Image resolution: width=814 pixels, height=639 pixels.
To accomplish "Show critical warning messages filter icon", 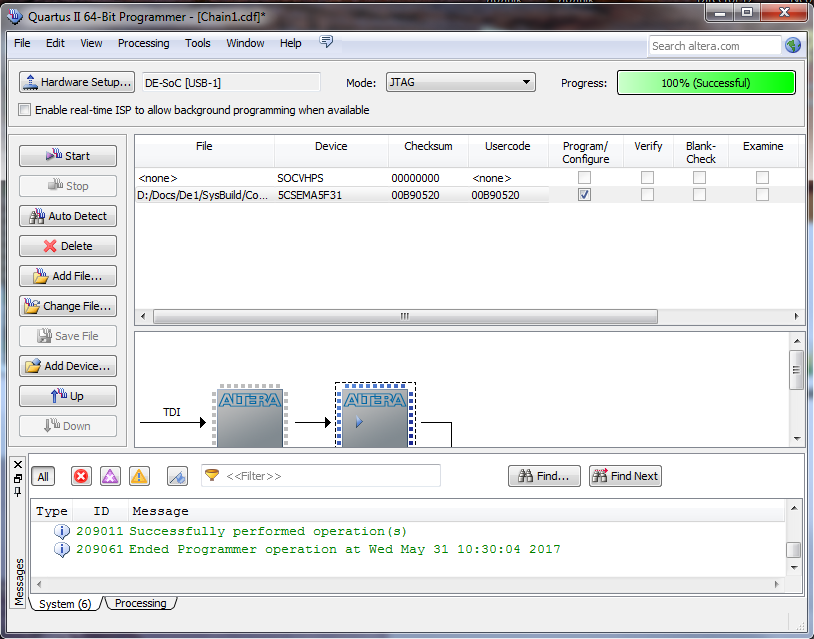I will [x=110, y=476].
